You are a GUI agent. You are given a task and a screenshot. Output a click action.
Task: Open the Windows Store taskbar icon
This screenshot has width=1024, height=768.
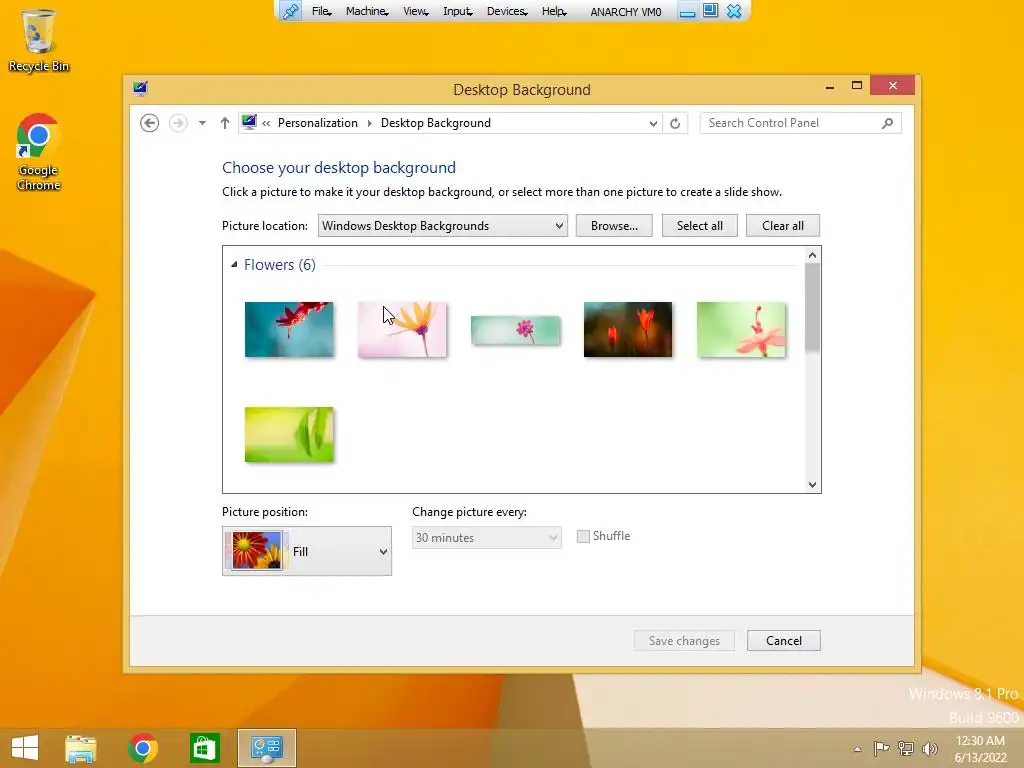click(204, 748)
